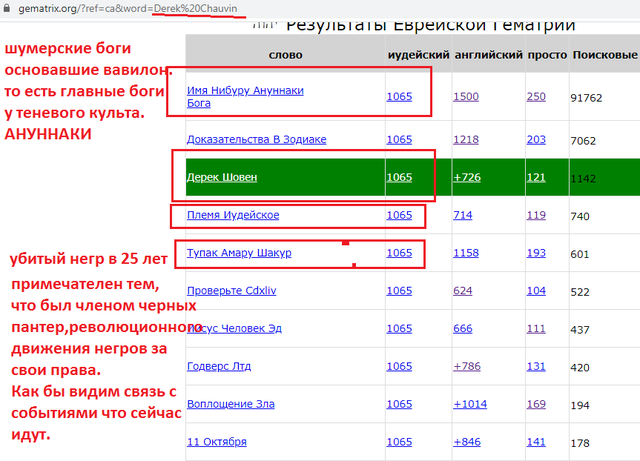Screen dimensions: 640x461
Task: Click search count 7062
Action: click(583, 141)
